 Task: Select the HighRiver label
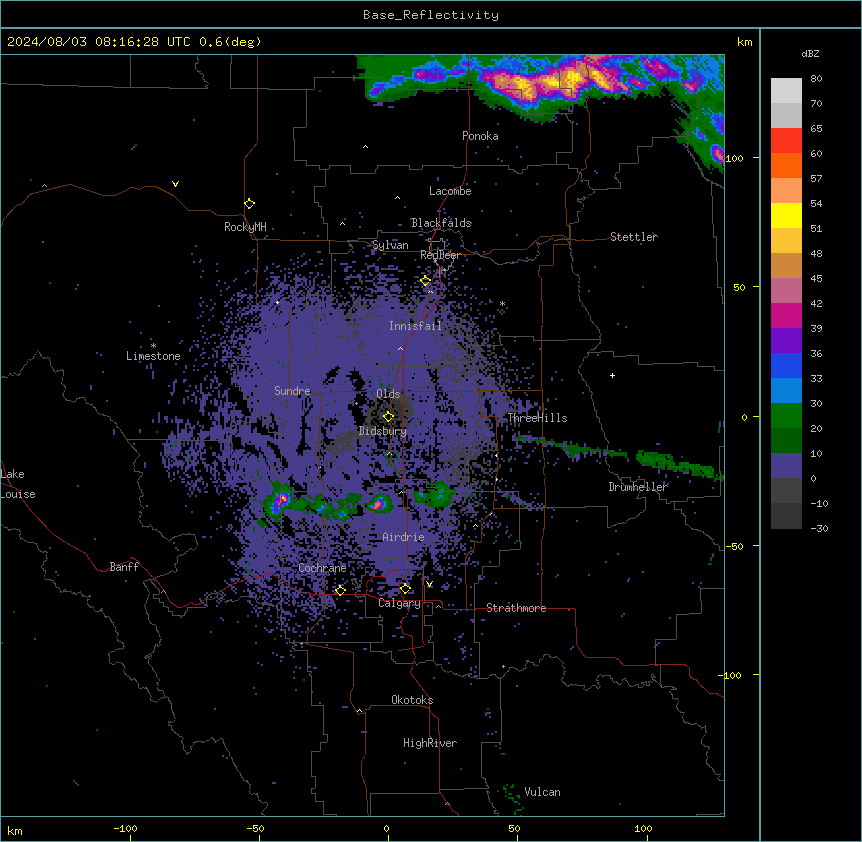(x=430, y=743)
